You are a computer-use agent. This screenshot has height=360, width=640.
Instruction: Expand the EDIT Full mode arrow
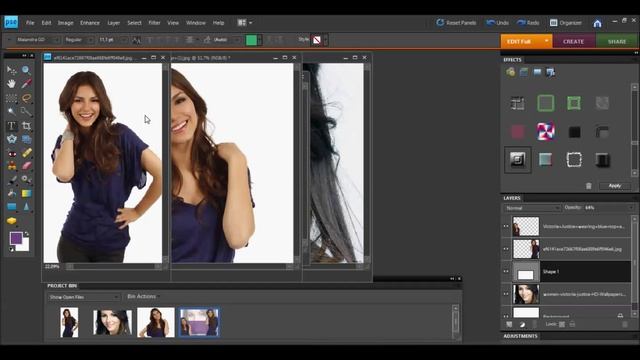click(x=546, y=41)
